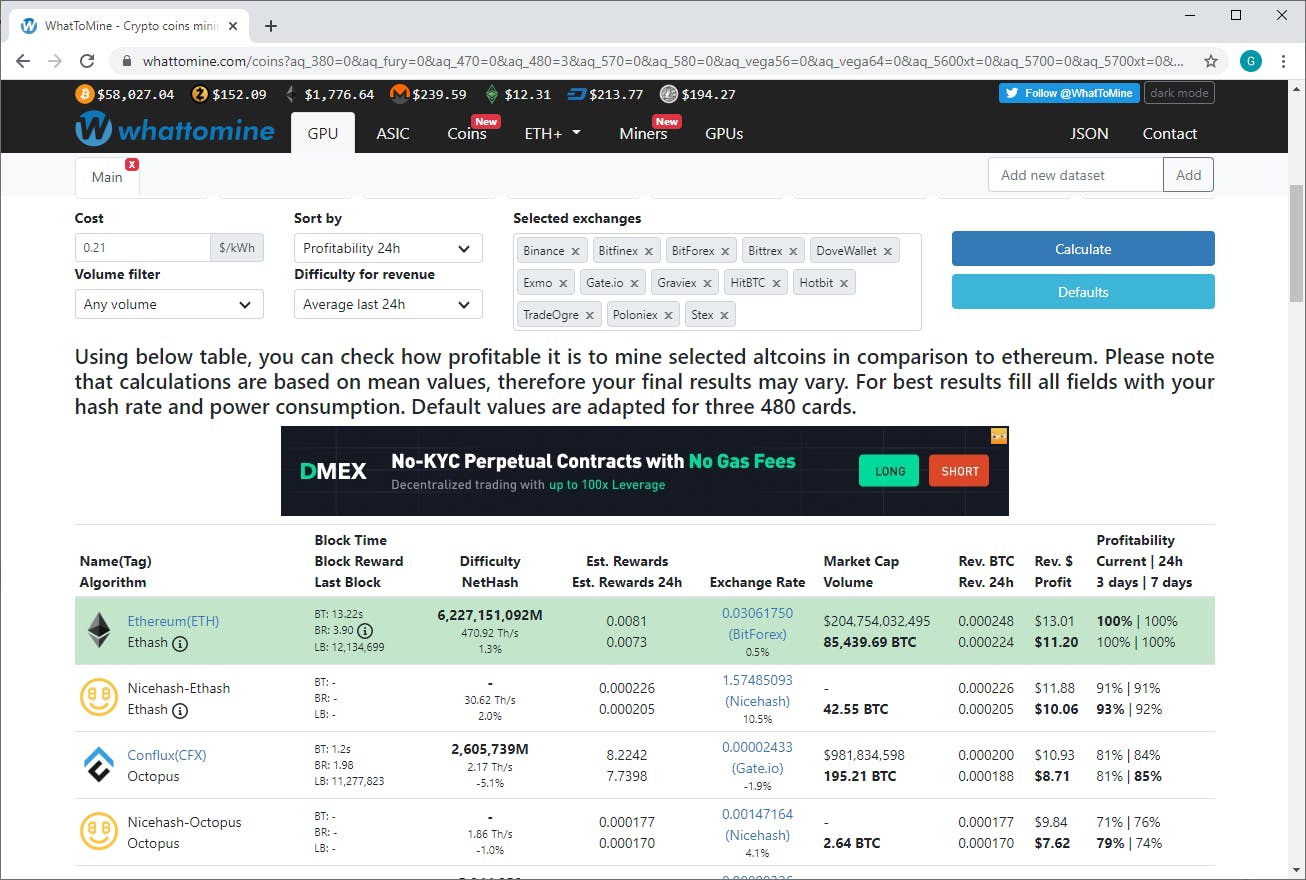Remove Hotbit from selected exchanges
The height and width of the screenshot is (880, 1306).
844,283
